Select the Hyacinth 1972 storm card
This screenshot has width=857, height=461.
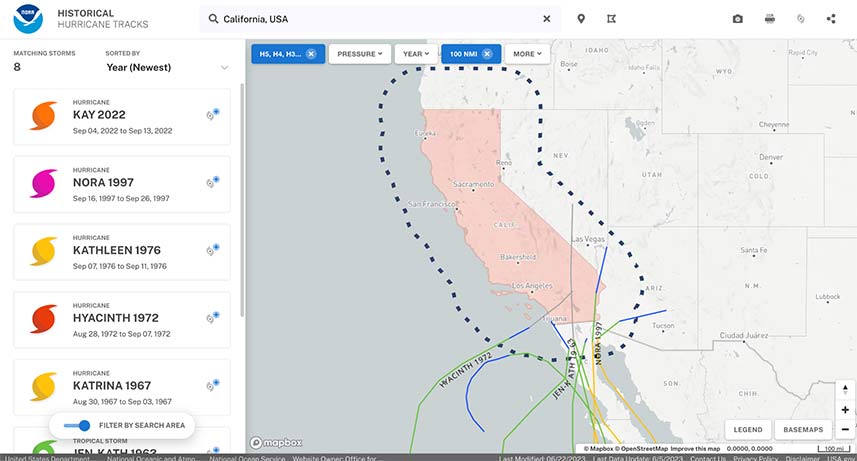pos(122,320)
